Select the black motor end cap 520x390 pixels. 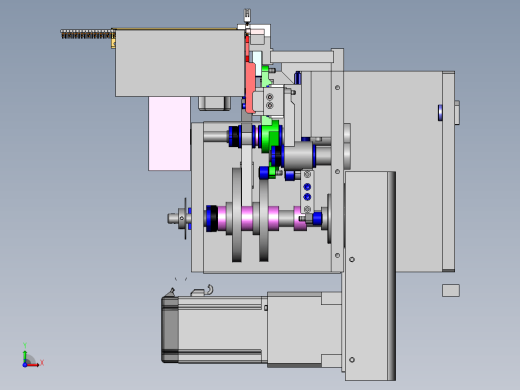pyautogui.click(x=170, y=329)
